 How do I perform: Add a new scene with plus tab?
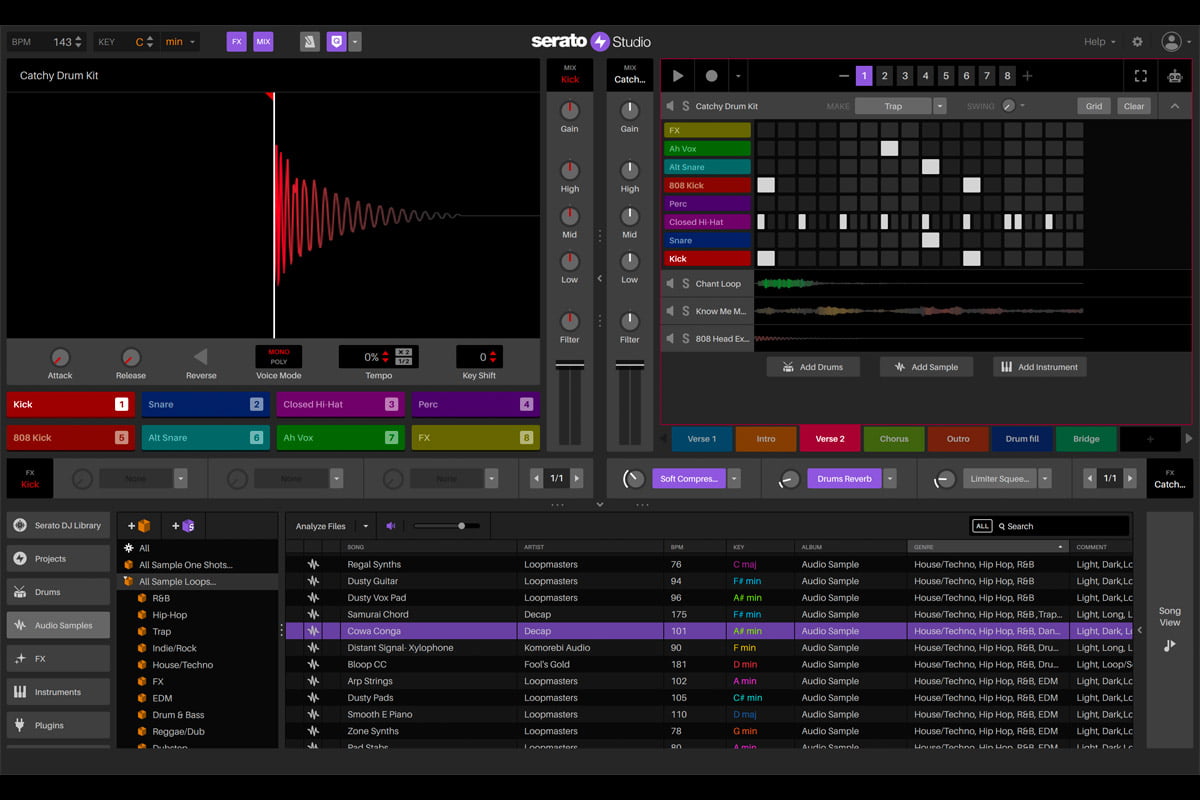click(1150, 439)
